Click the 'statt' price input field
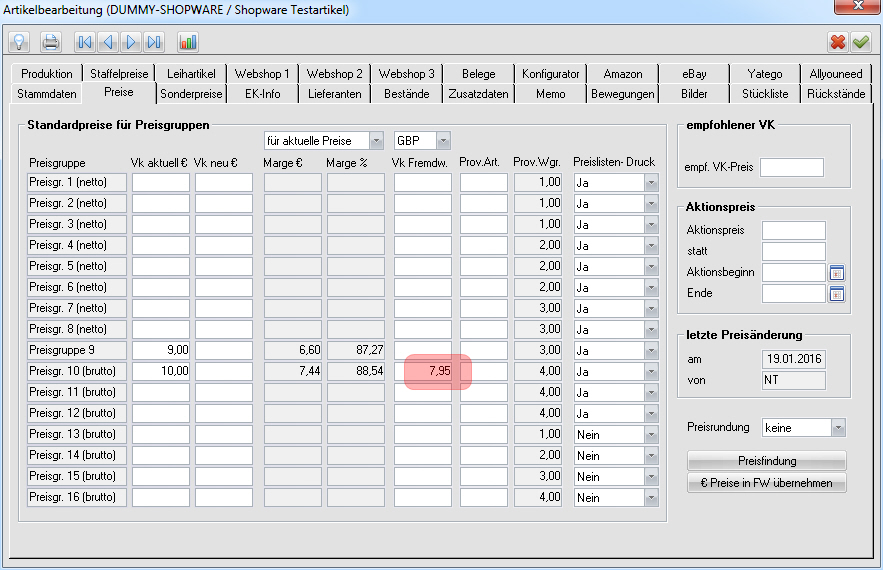The image size is (883, 570). [793, 251]
